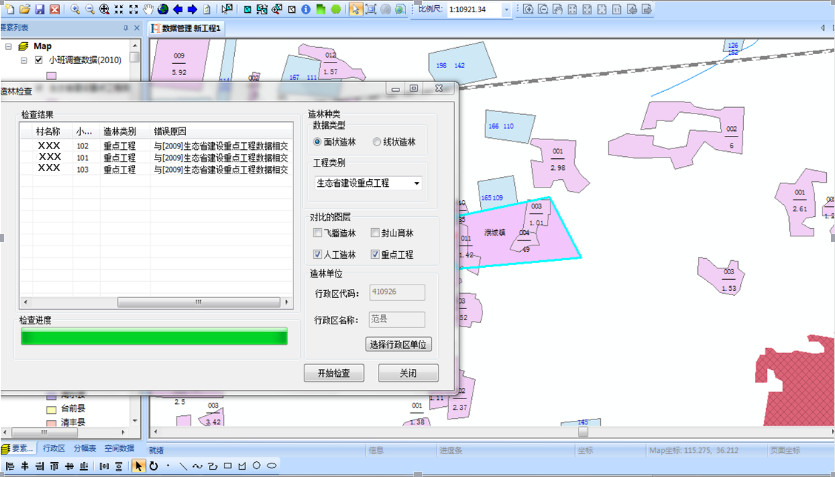Image resolution: width=835 pixels, height=477 pixels.
Task: Click the open folder icon in toolbar
Action: (x=24, y=9)
